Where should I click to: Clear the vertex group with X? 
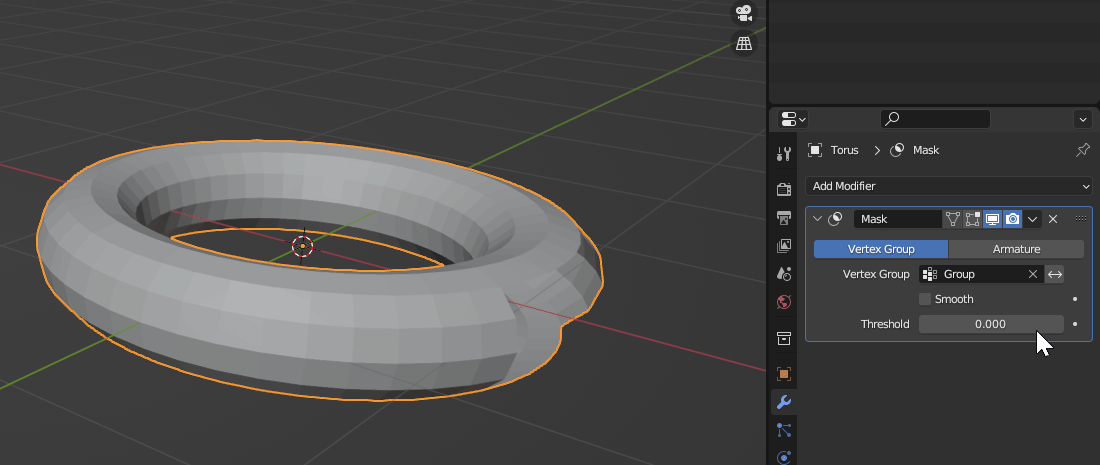pos(1033,274)
